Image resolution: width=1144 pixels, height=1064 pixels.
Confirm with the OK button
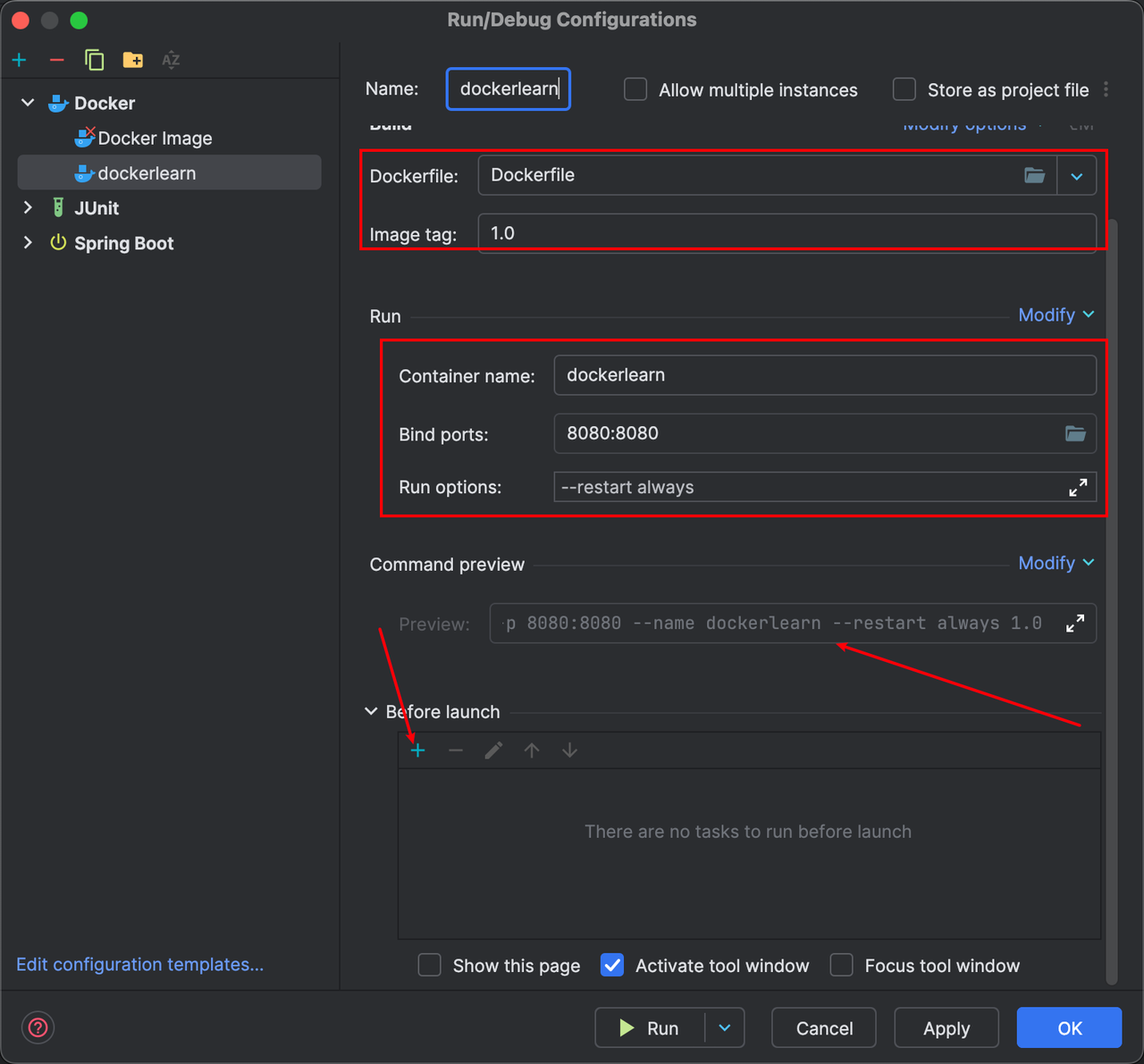1069,1028
